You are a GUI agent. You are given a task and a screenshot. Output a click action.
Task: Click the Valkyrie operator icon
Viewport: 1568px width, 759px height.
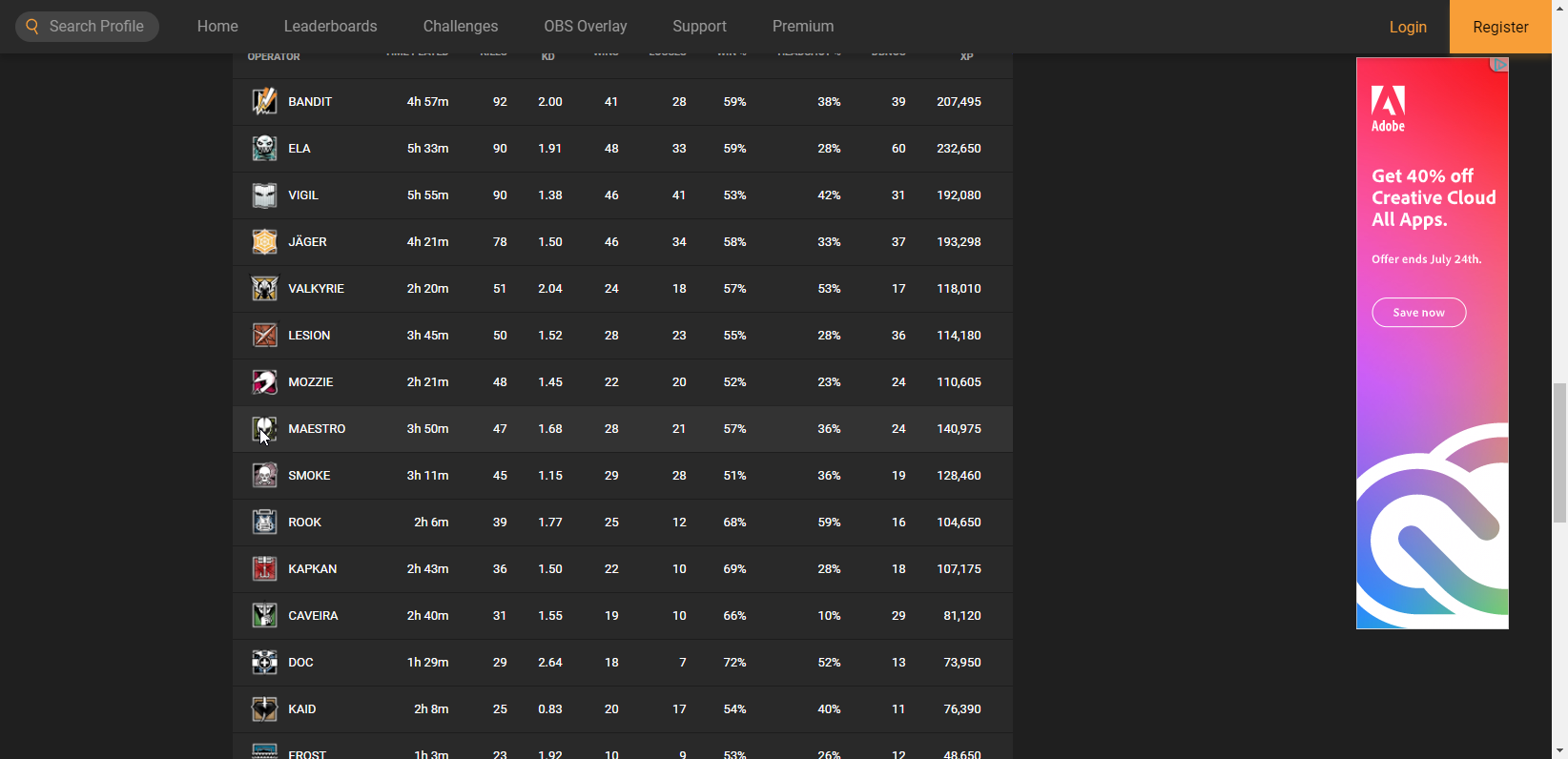(x=264, y=288)
